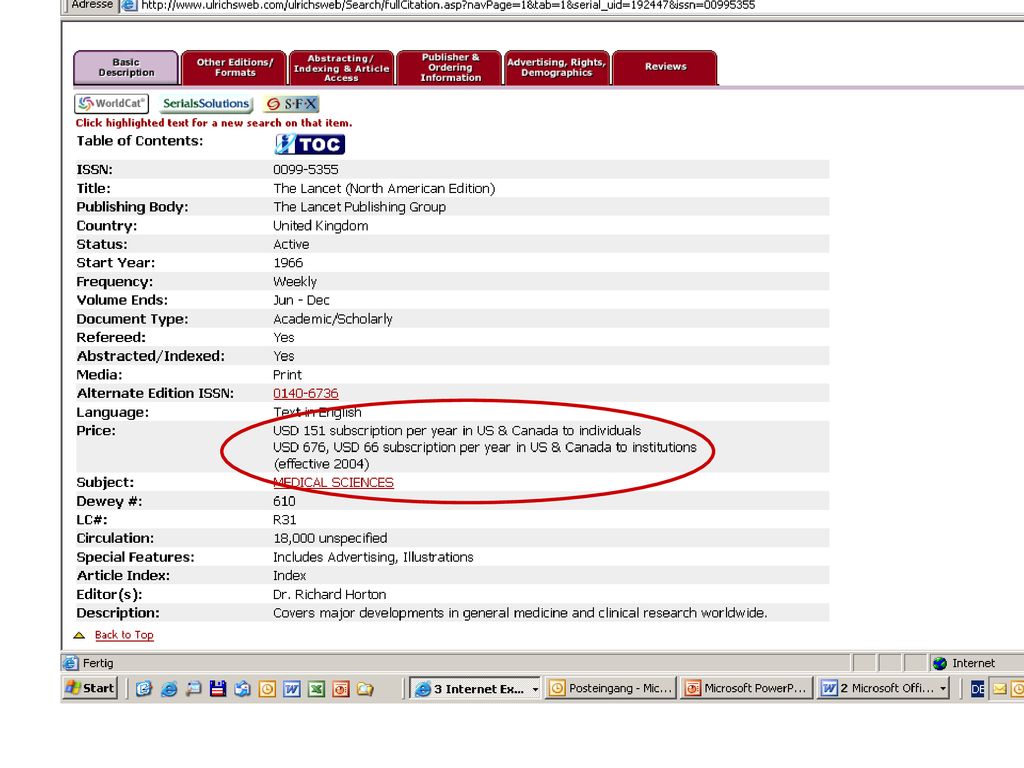Follow the Alternate Edition ISSN 0140-6736 link
1024x768 pixels.
(306, 393)
